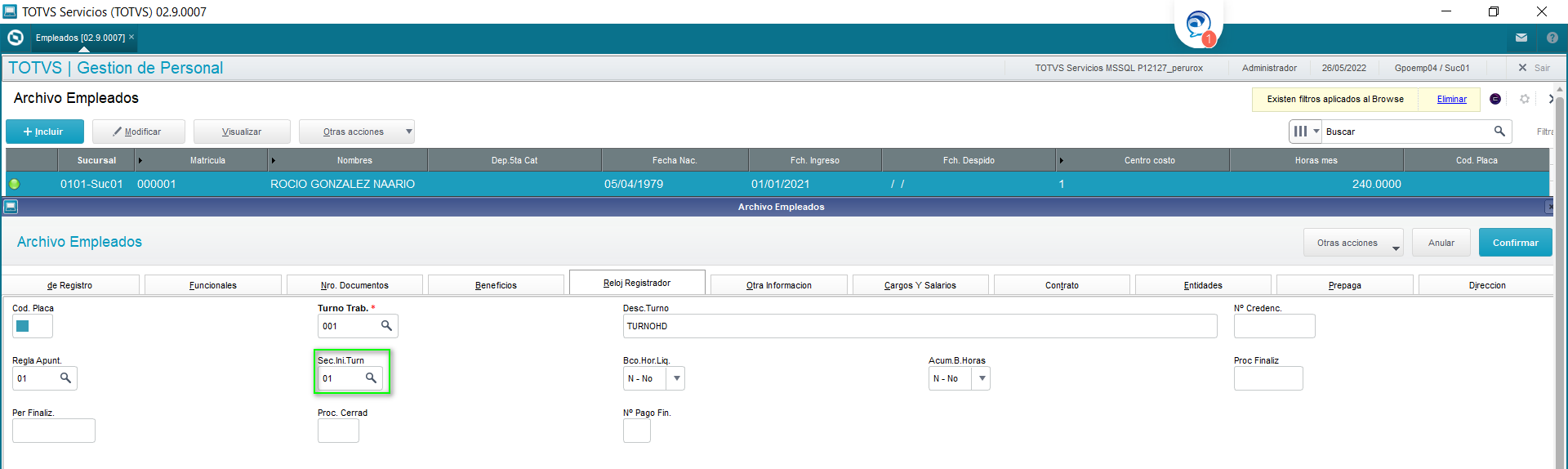The image size is (1568, 469).
Task: Click in the Buscar search field
Action: [1406, 132]
